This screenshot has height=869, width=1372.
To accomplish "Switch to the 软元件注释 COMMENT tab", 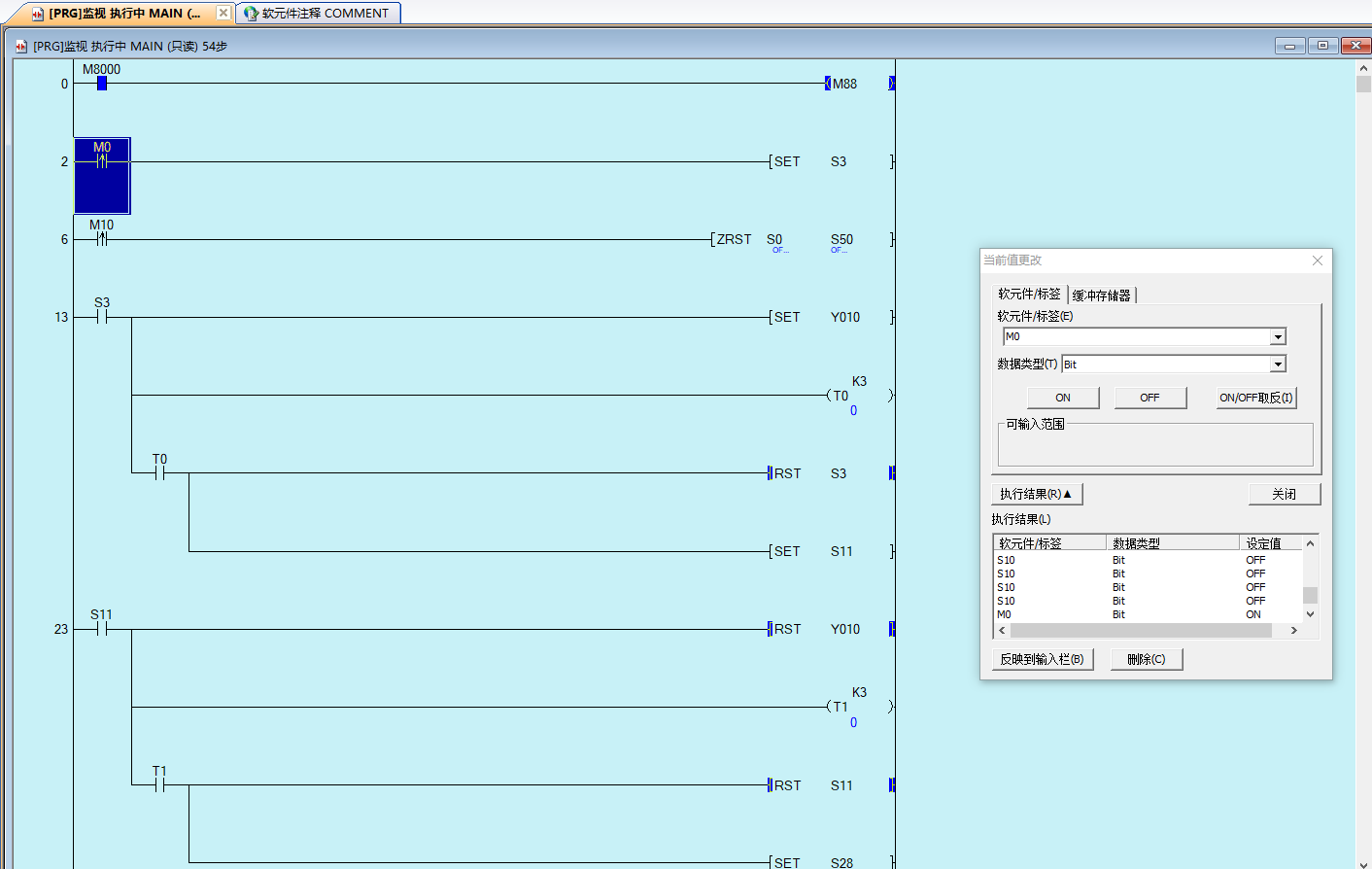I will (x=318, y=14).
